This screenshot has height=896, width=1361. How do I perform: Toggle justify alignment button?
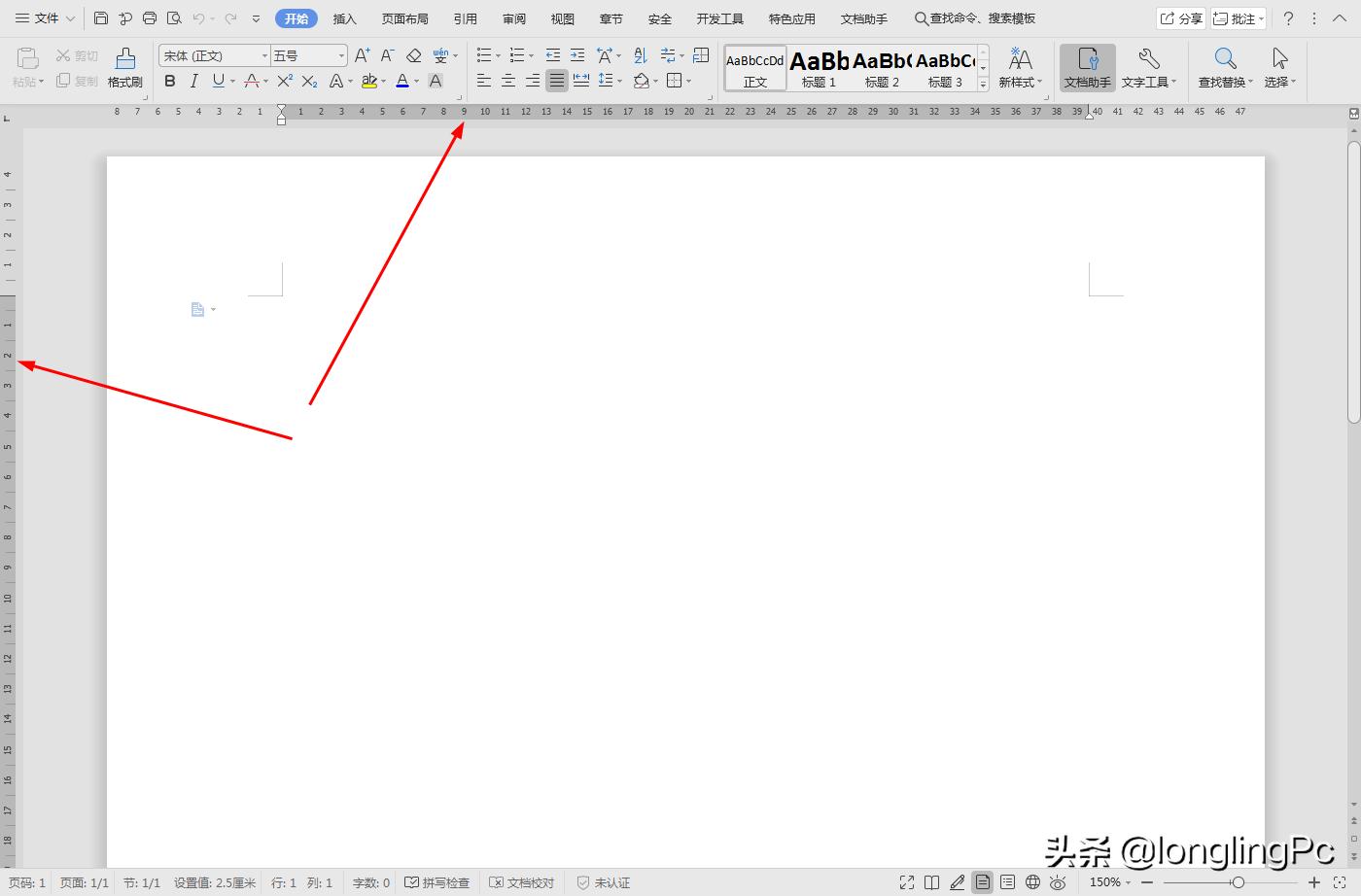pos(557,82)
